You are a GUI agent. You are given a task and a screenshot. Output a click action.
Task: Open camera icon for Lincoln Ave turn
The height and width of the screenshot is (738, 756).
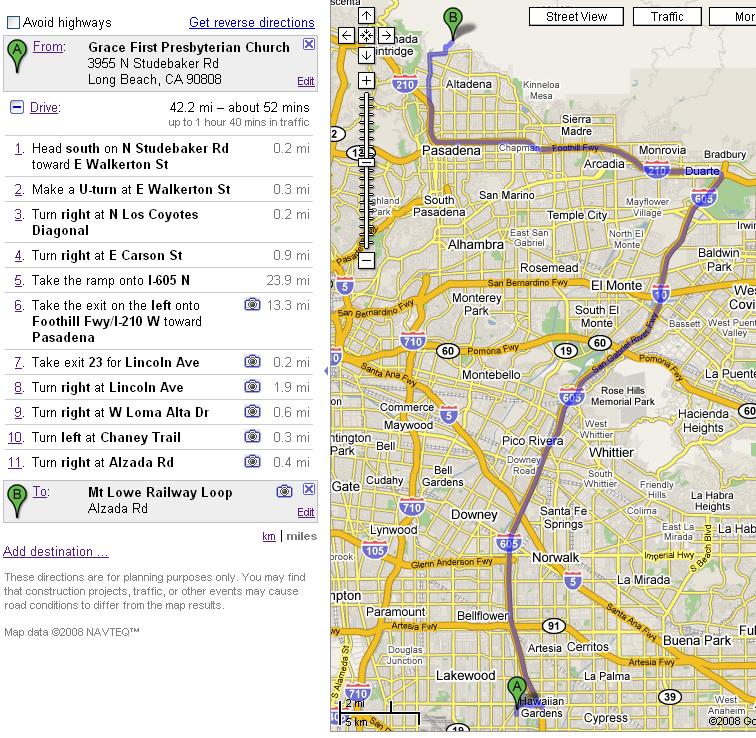(x=252, y=387)
